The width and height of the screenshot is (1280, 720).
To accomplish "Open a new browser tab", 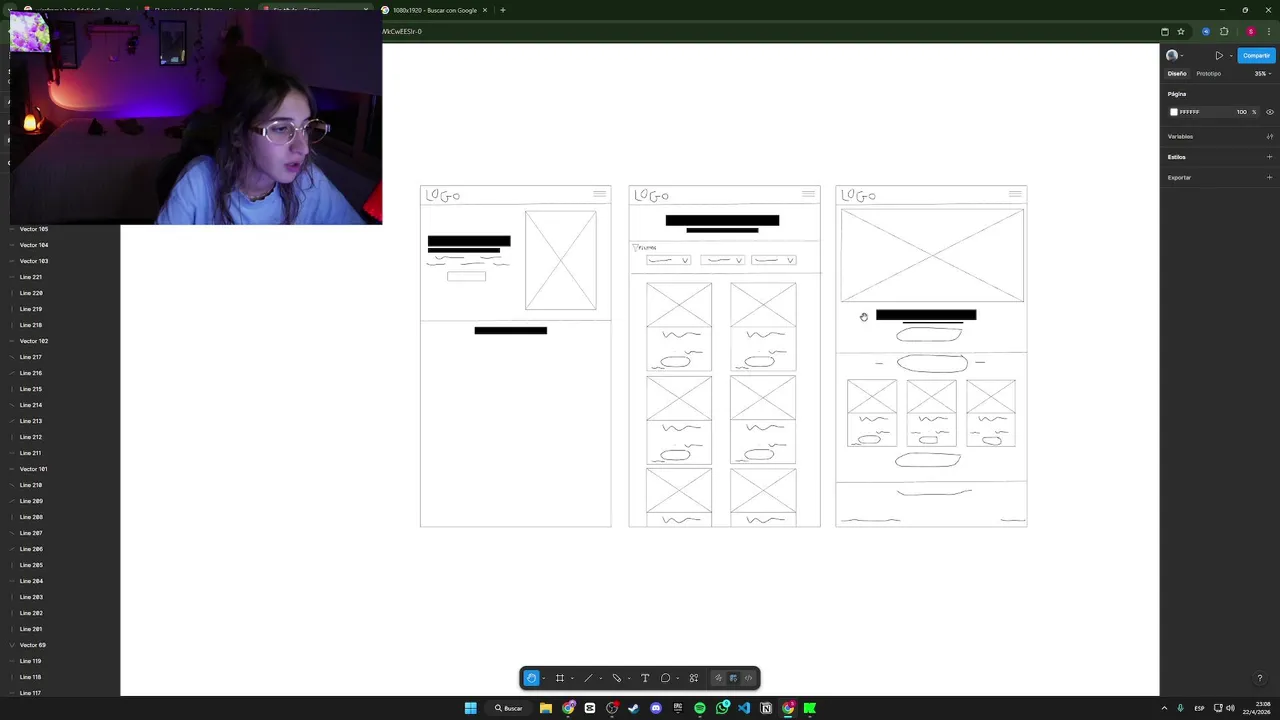I will [x=502, y=10].
